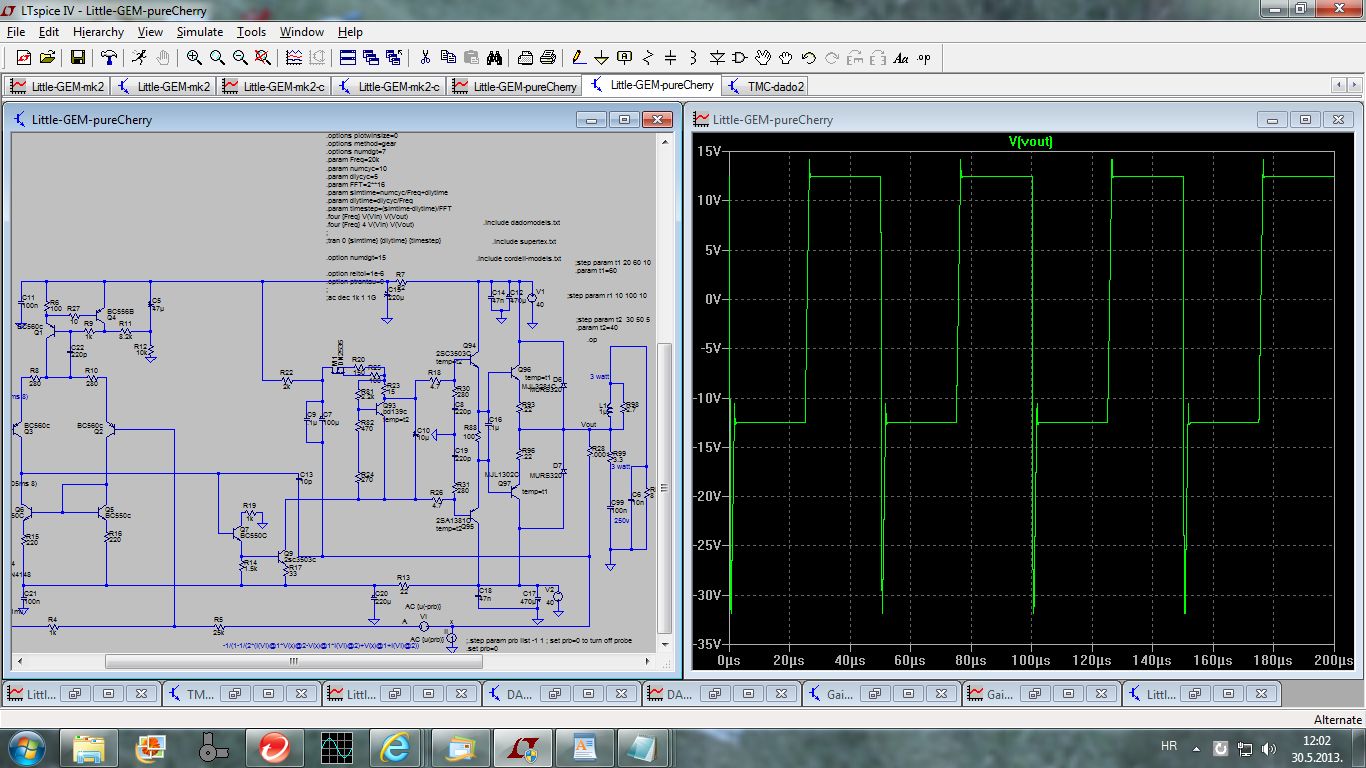Open the Hierarchy menu
This screenshot has width=1366, height=768.
[98, 32]
